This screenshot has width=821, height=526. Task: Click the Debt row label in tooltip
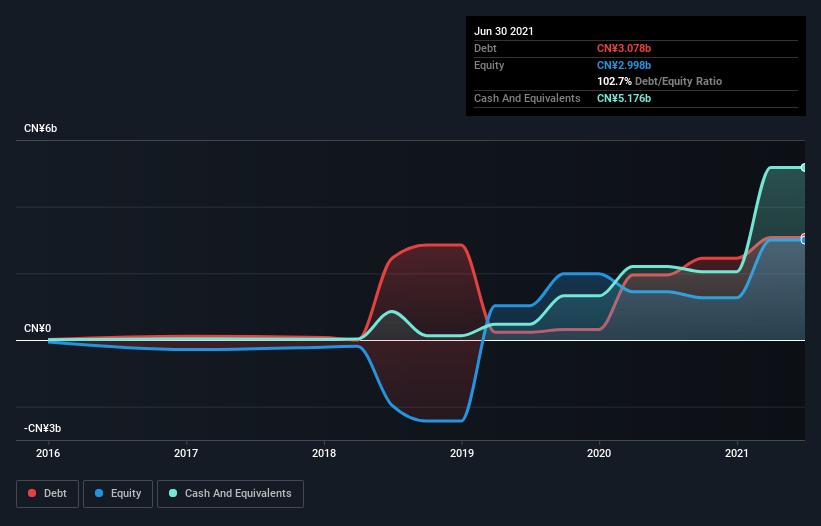click(485, 48)
